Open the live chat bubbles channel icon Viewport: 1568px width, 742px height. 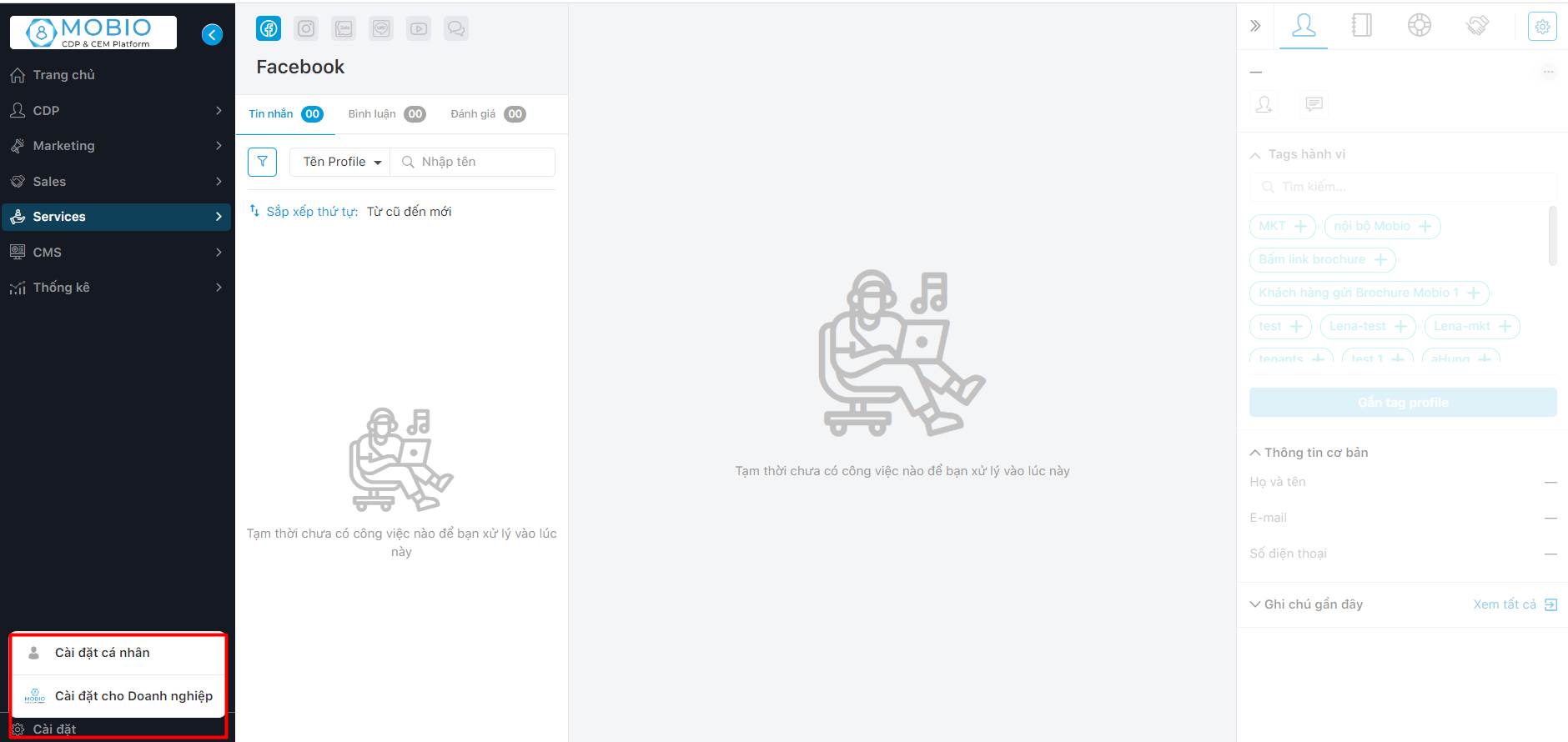point(456,28)
